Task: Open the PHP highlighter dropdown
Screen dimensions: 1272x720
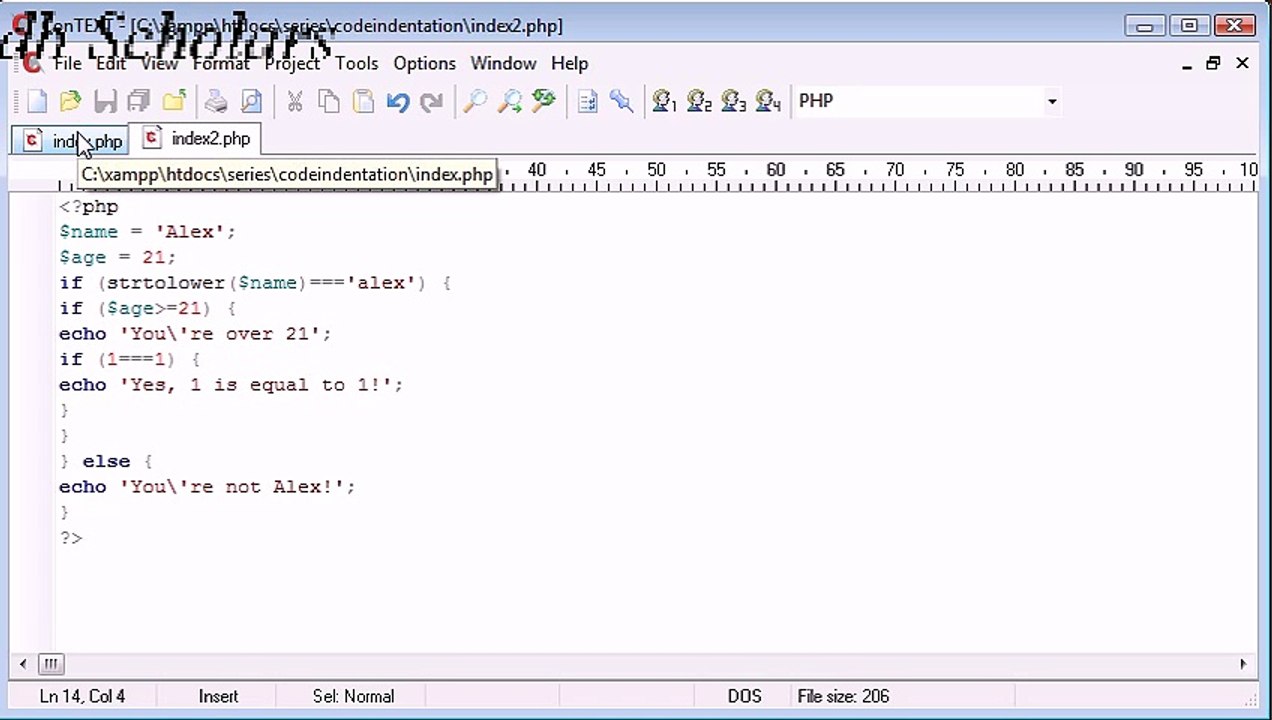Action: (1051, 101)
